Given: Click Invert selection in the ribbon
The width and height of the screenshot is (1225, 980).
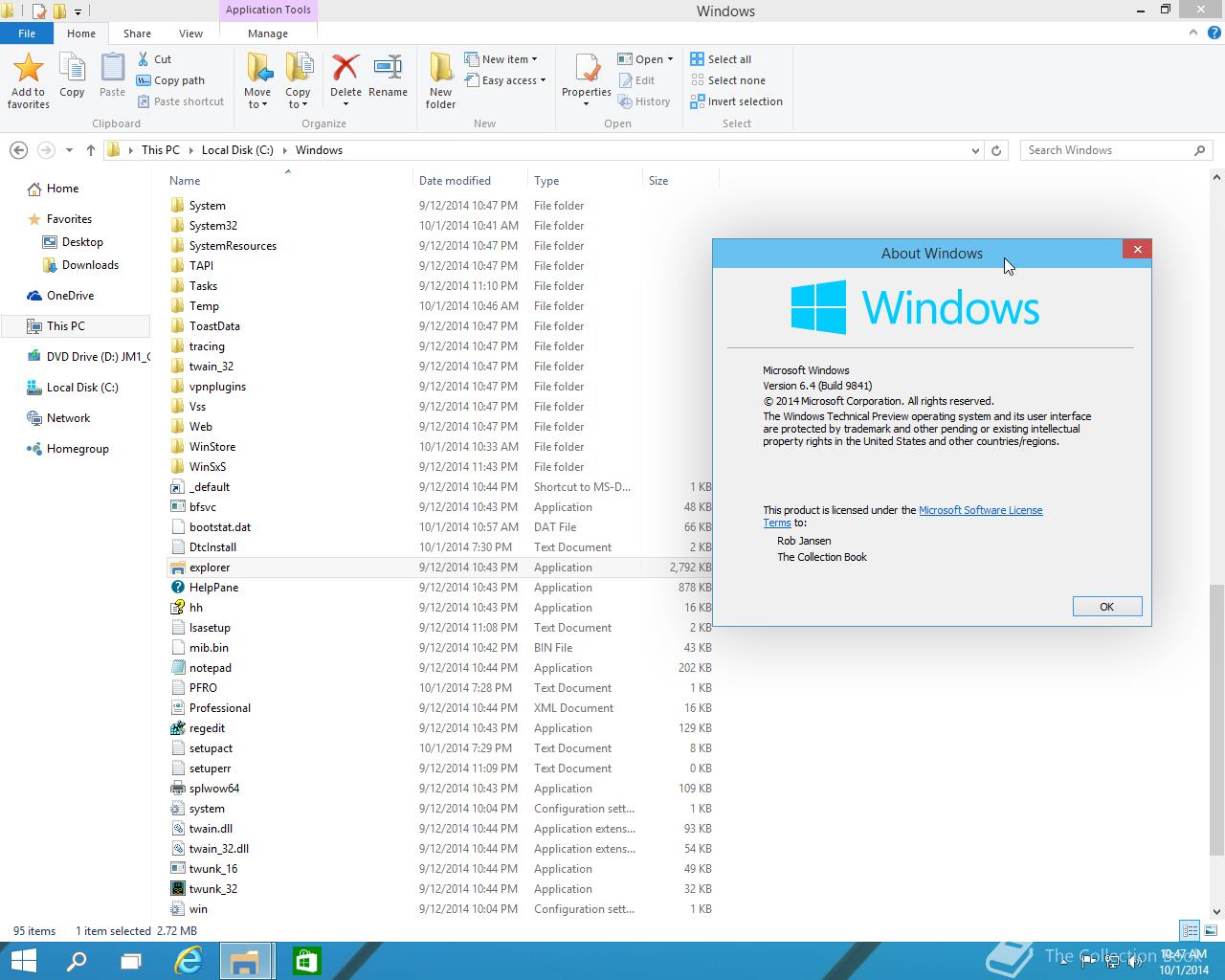Looking at the screenshot, I should coord(736,101).
